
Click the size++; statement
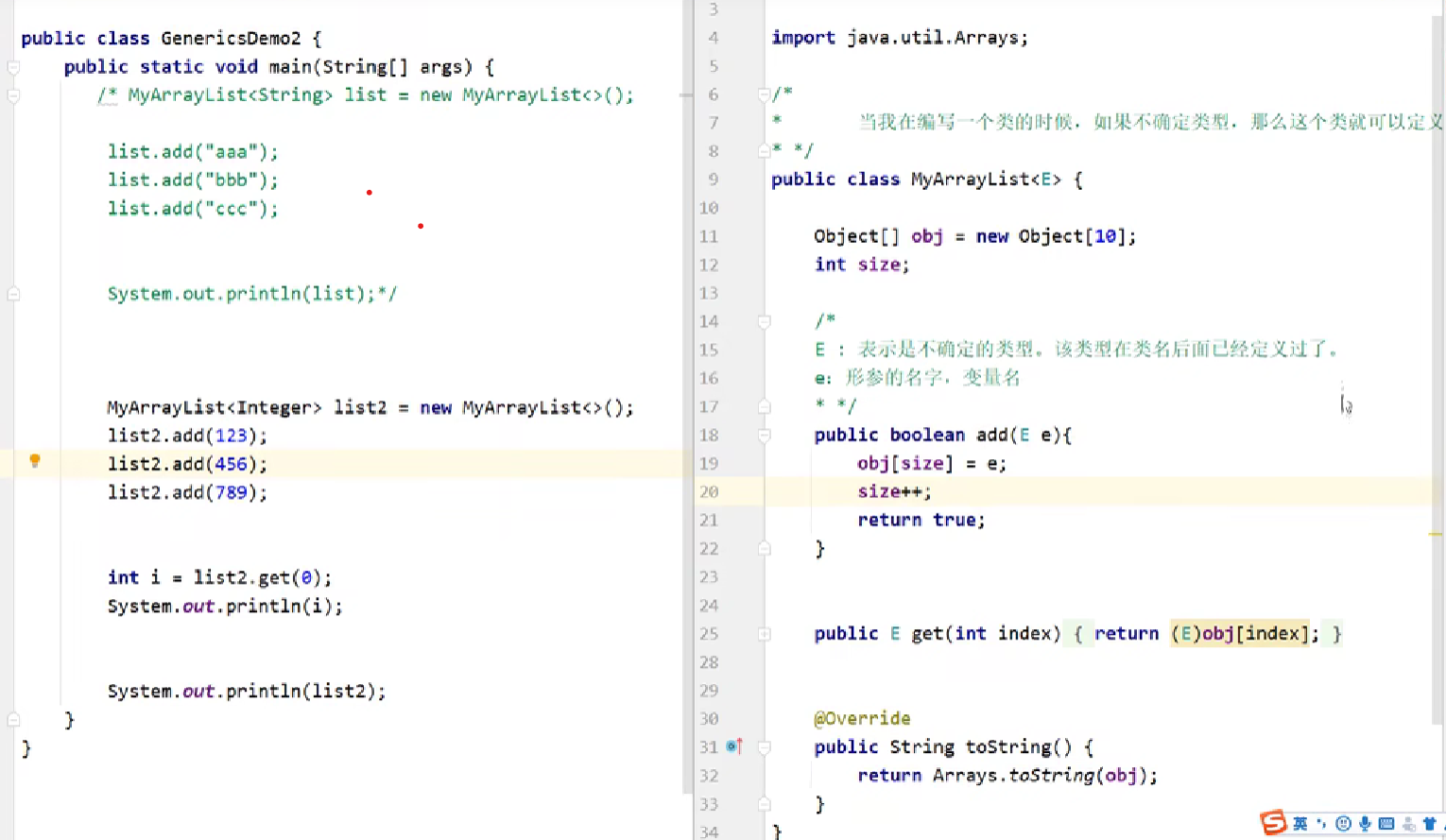click(x=894, y=491)
